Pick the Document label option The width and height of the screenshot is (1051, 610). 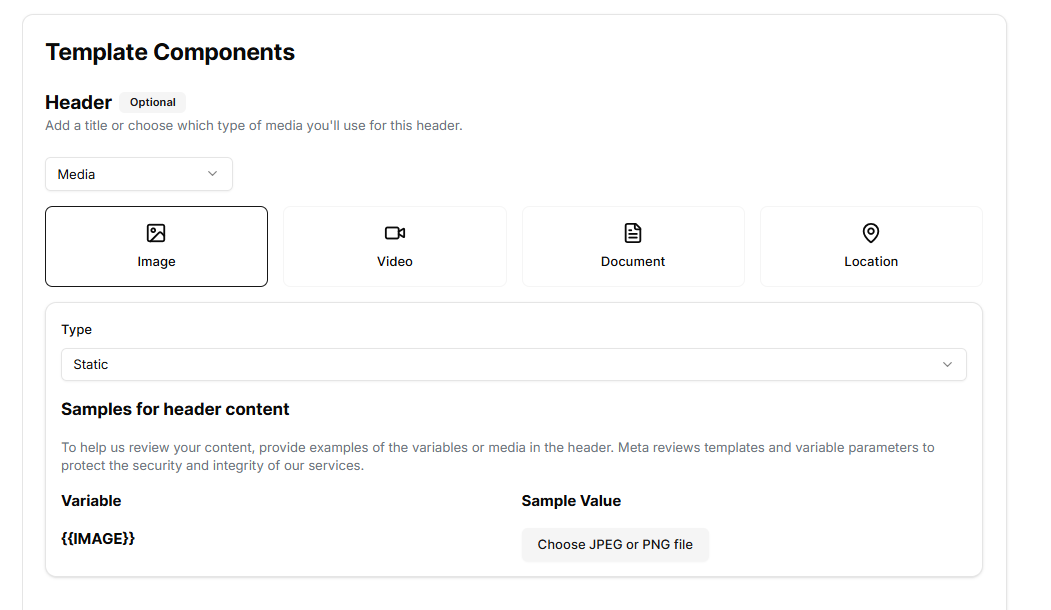(x=633, y=261)
